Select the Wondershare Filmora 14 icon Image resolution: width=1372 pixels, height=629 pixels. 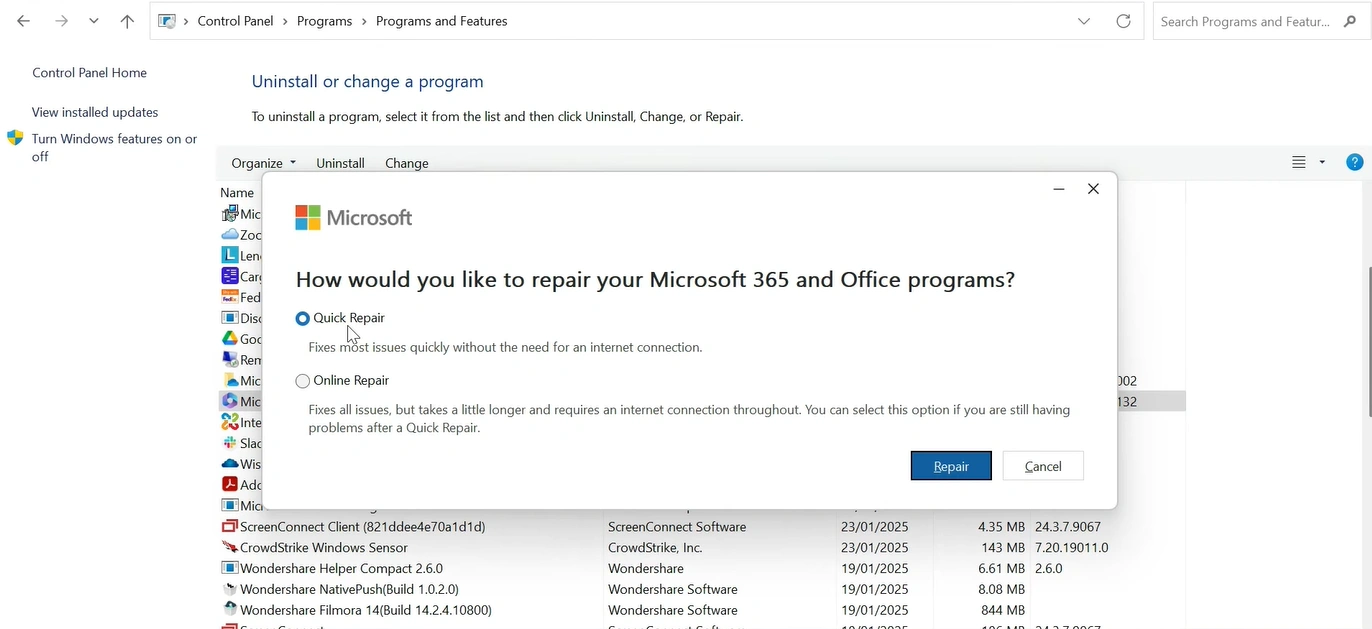[230, 610]
